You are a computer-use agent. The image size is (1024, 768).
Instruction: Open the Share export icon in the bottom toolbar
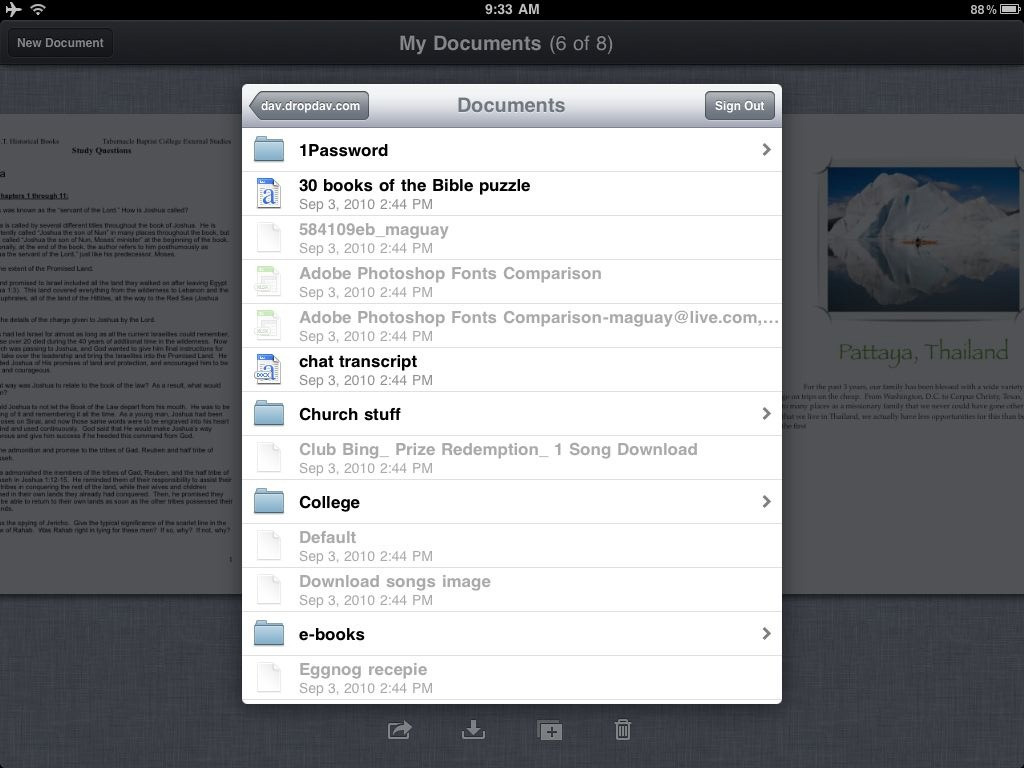click(x=398, y=730)
